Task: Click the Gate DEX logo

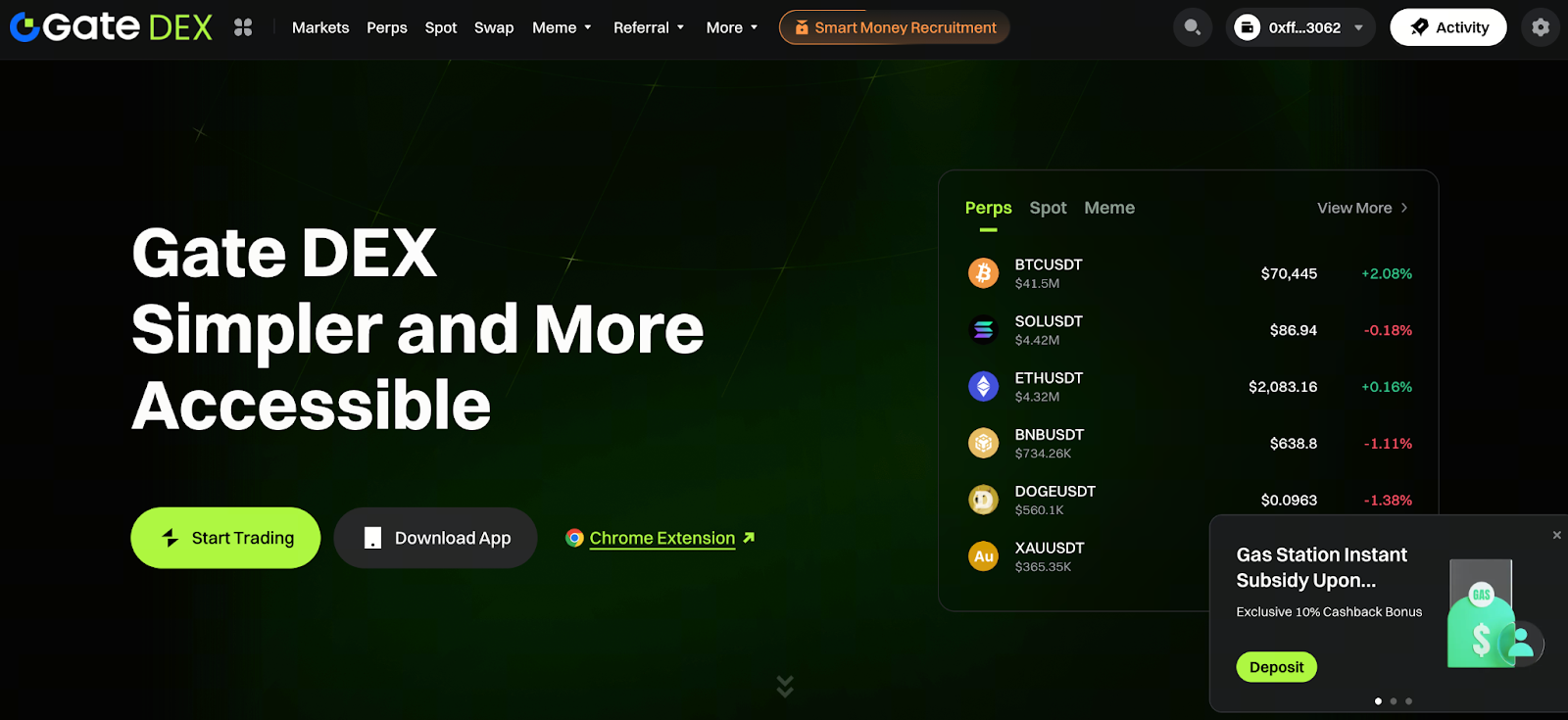Action: [111, 26]
